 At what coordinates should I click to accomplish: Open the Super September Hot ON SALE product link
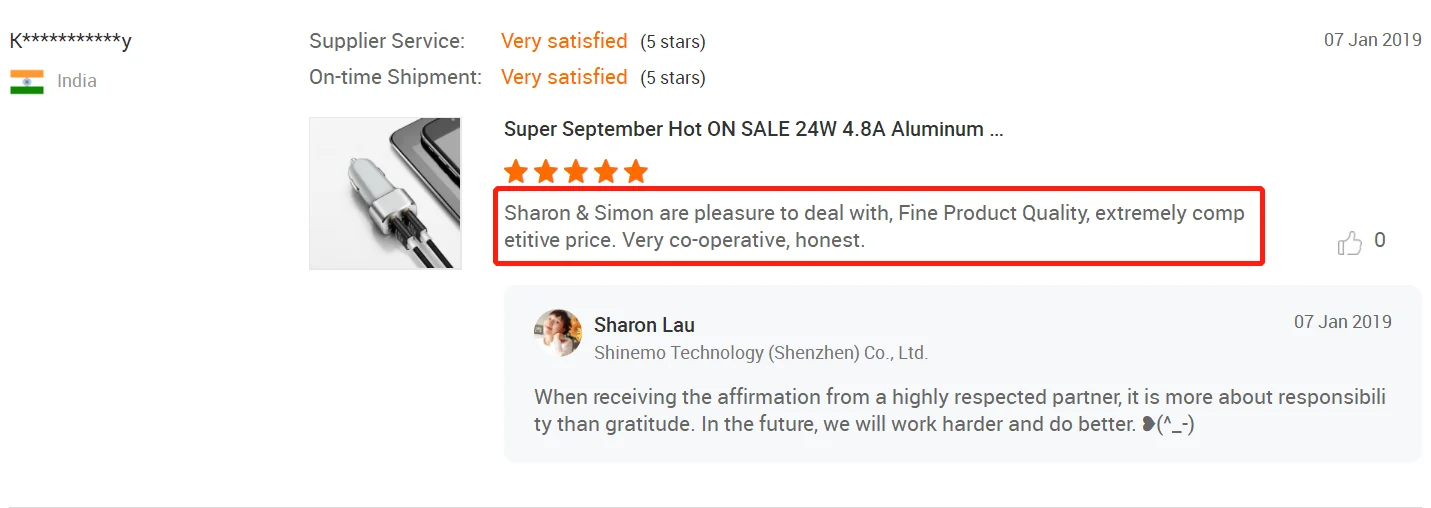click(x=753, y=129)
